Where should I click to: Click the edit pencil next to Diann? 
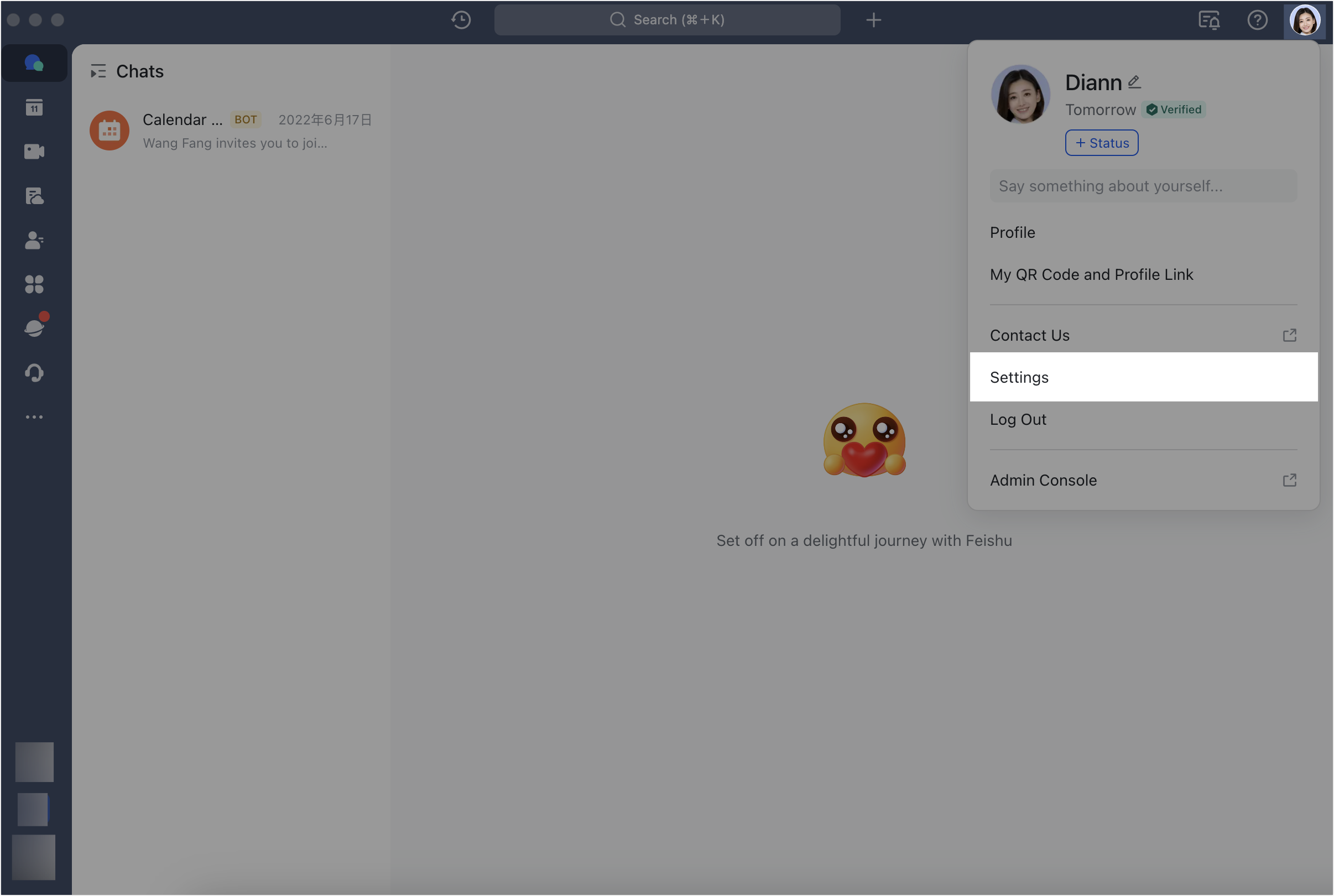[x=1134, y=82]
